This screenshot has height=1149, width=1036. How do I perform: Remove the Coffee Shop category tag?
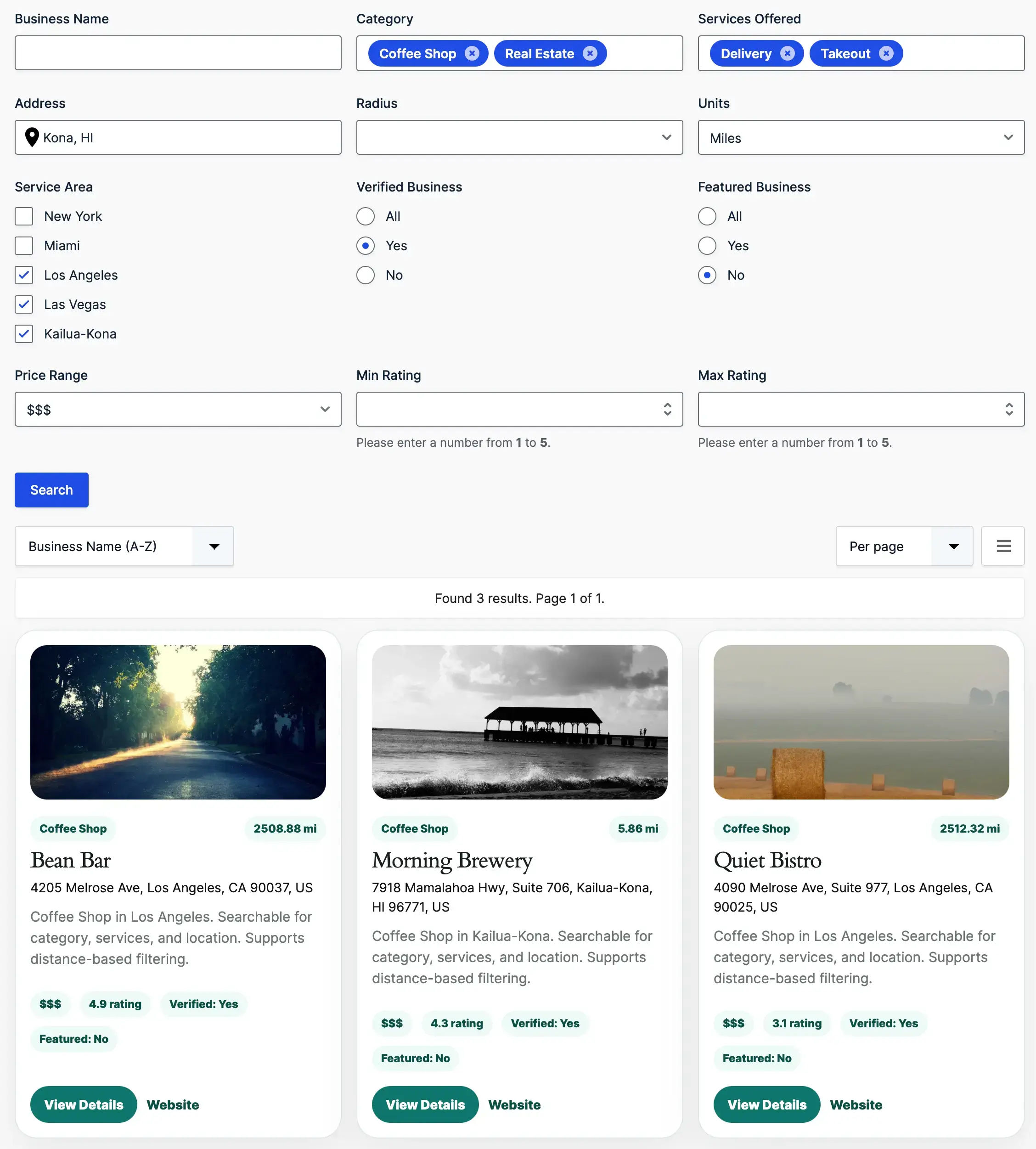(471, 53)
